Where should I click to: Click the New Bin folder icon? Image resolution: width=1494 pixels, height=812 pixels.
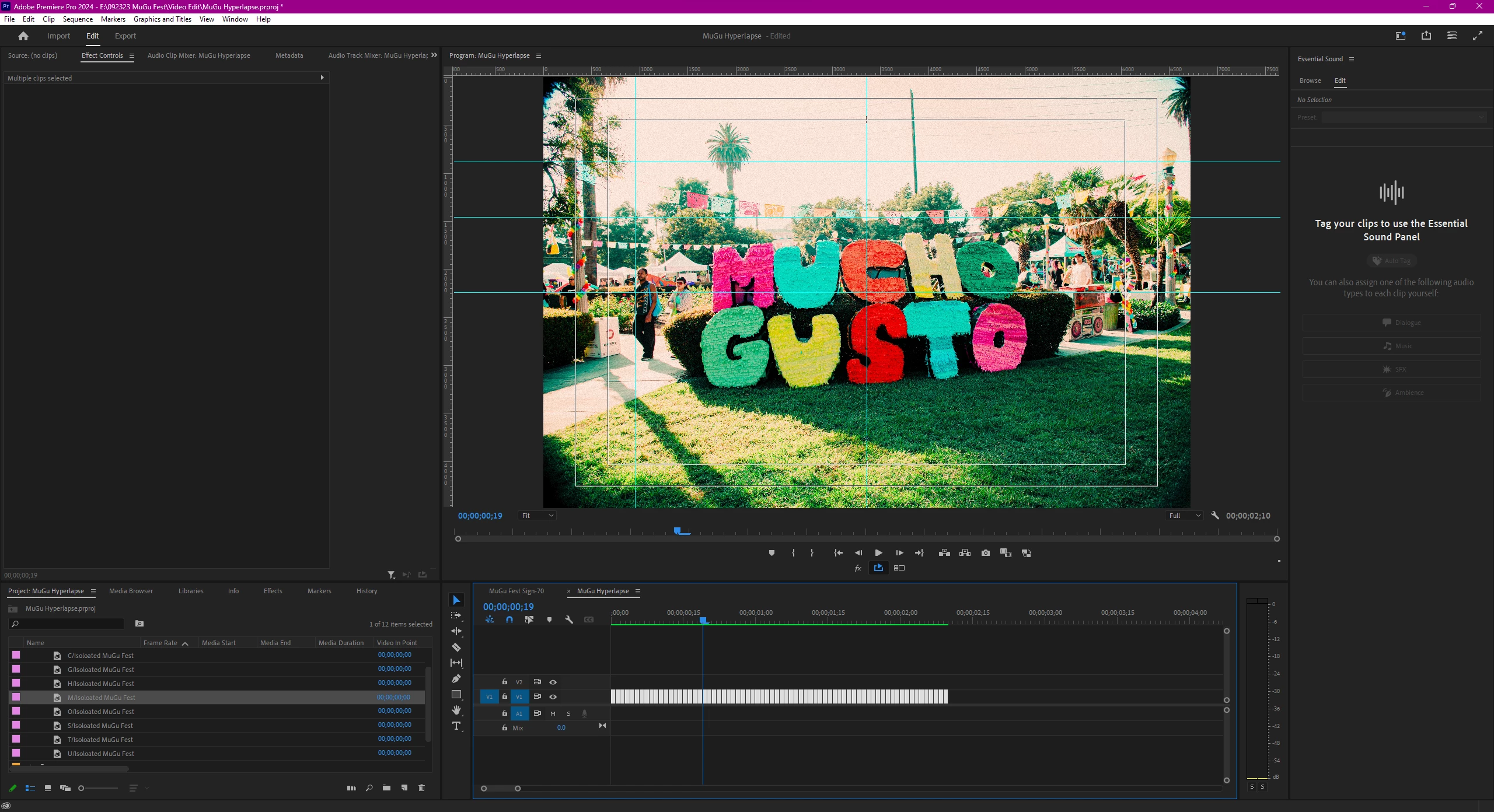386,788
